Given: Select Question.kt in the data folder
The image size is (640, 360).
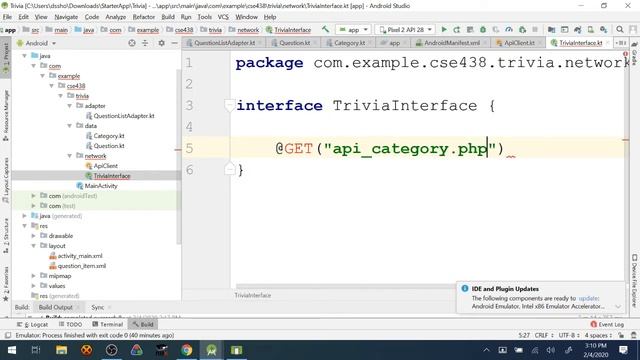Looking at the screenshot, I should point(109,146).
